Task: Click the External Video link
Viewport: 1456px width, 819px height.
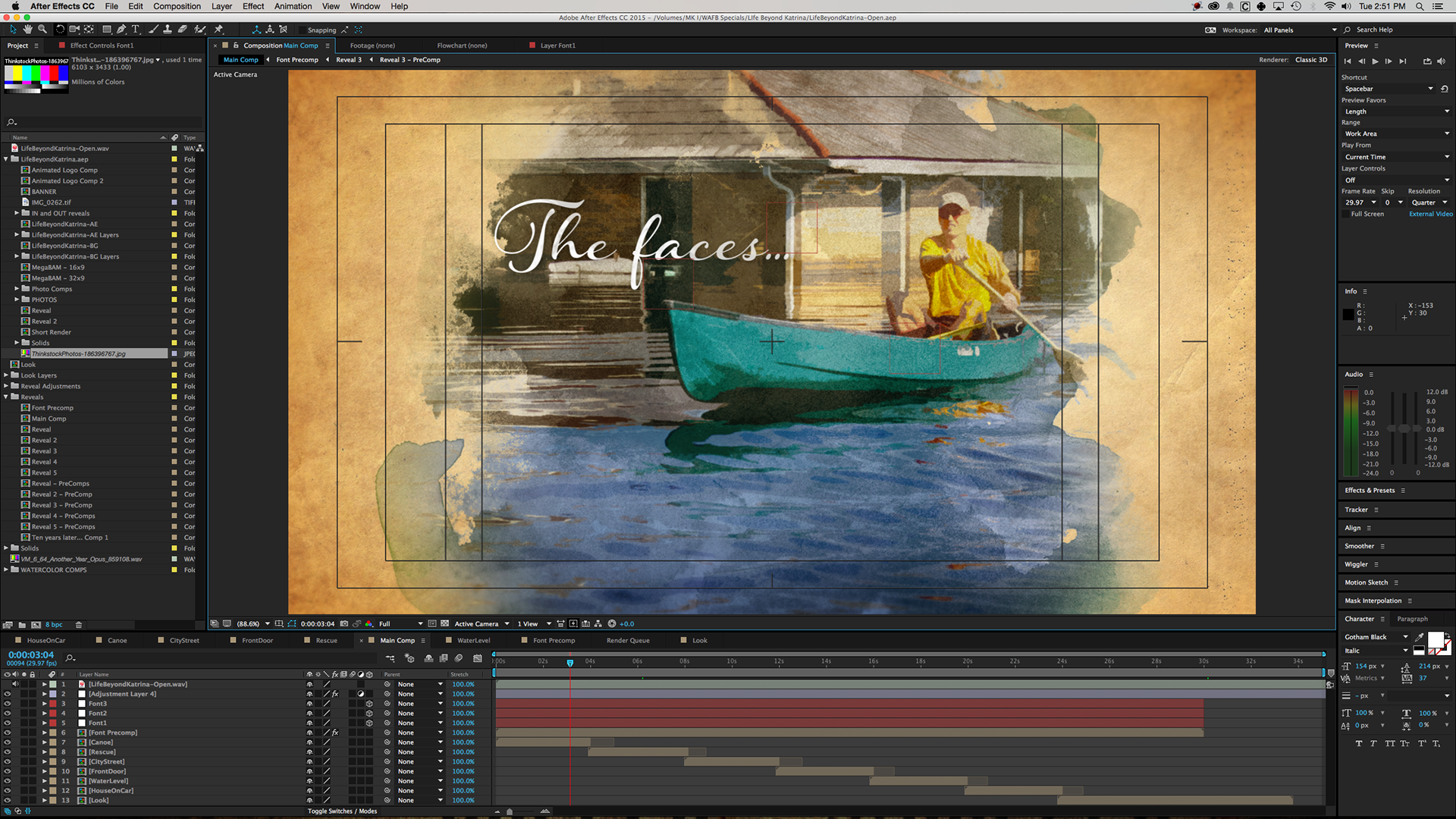Action: pyautogui.click(x=1430, y=215)
